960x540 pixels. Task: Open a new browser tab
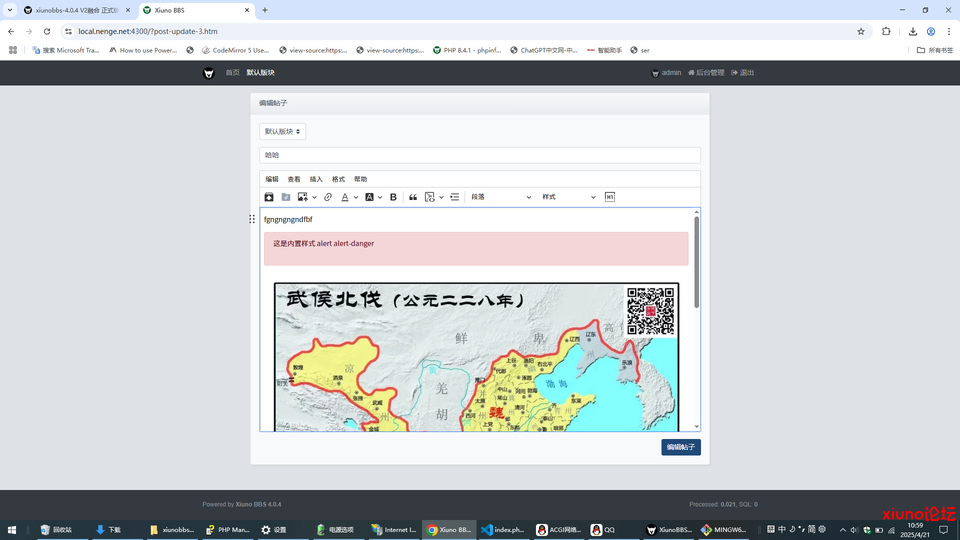pos(265,10)
